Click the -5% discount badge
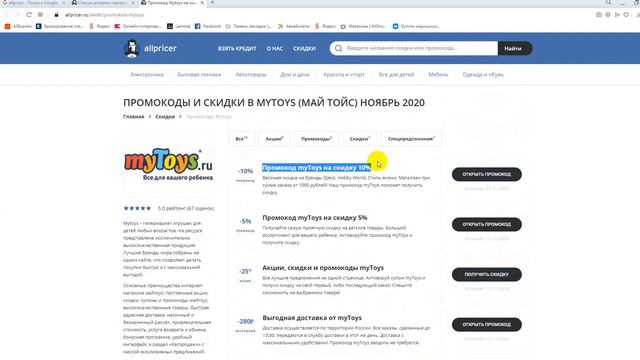This screenshot has height=360, width=640. coord(245,221)
